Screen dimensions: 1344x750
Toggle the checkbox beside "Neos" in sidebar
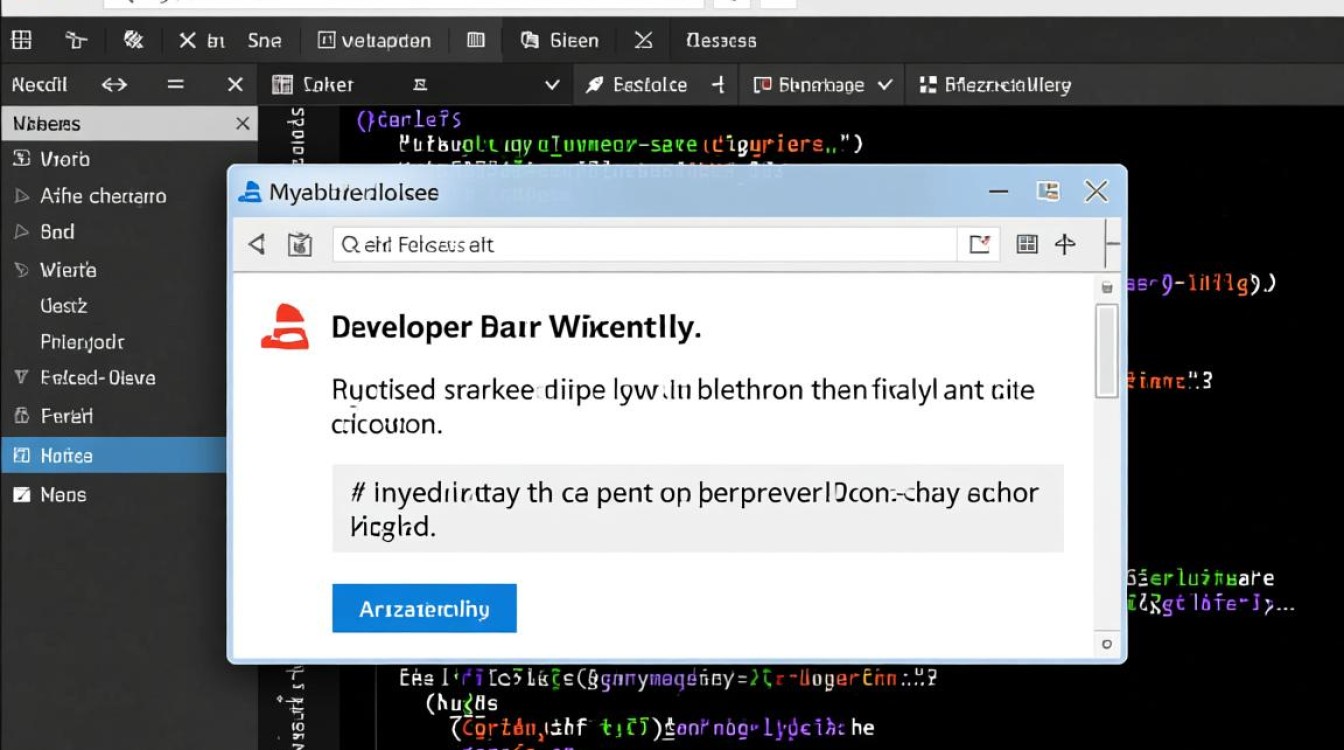tap(21, 494)
